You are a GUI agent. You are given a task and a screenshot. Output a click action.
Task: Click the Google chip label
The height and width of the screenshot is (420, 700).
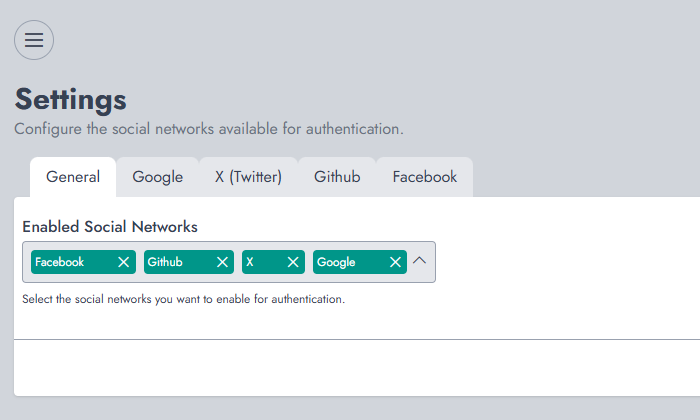pos(336,262)
